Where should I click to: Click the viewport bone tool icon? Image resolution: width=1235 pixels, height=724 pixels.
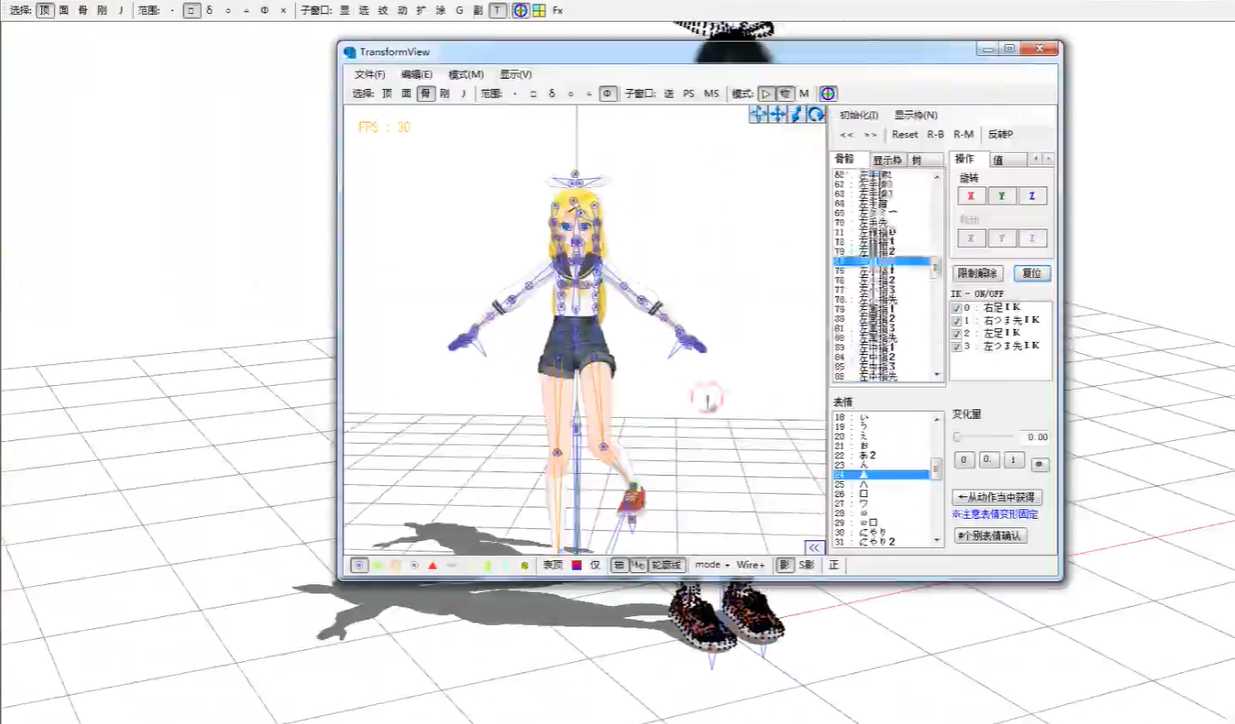pyautogui.click(x=797, y=115)
